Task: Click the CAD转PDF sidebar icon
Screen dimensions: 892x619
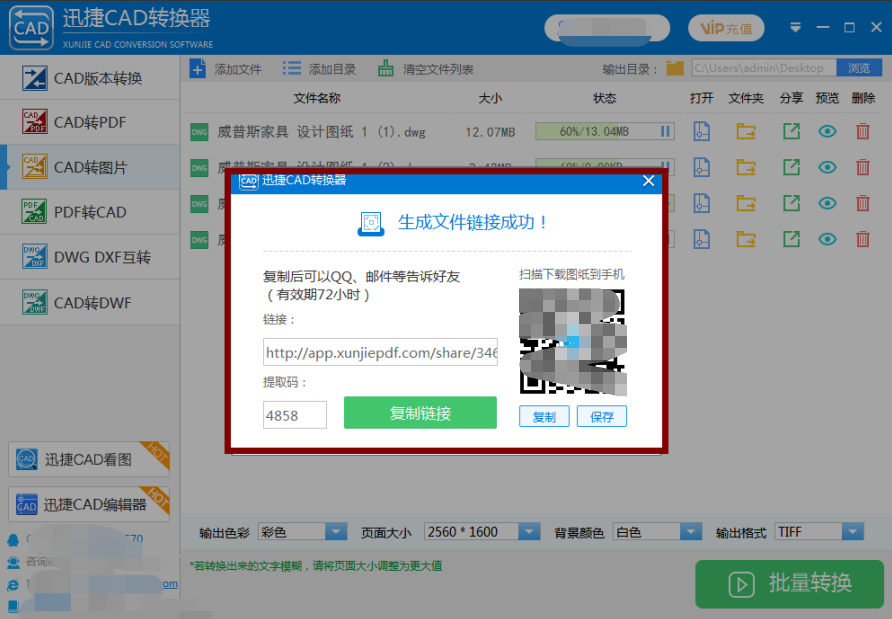Action: click(35, 122)
